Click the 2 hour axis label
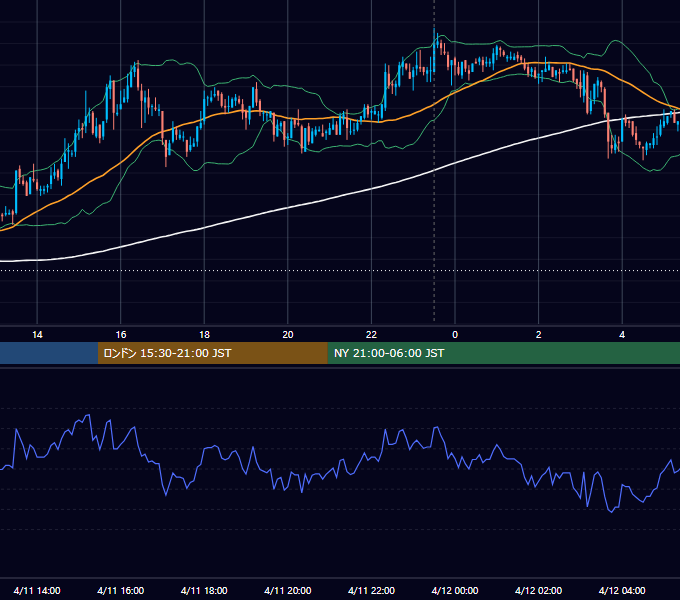This screenshot has height=600, width=680. click(x=539, y=335)
